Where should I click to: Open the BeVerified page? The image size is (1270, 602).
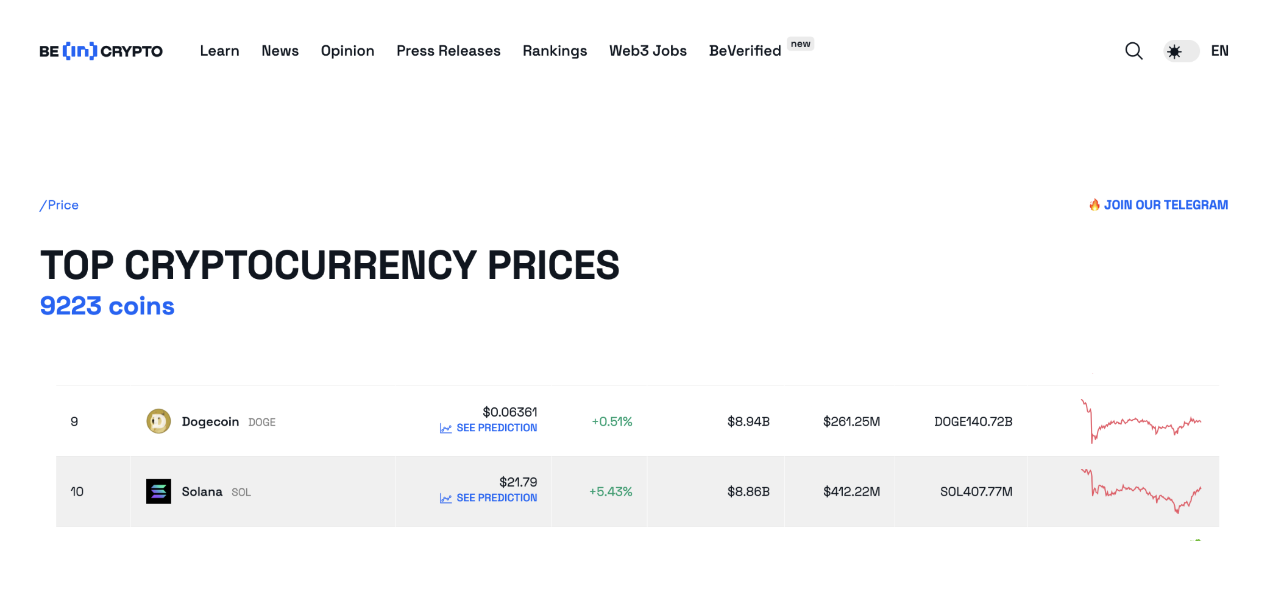[x=745, y=51]
